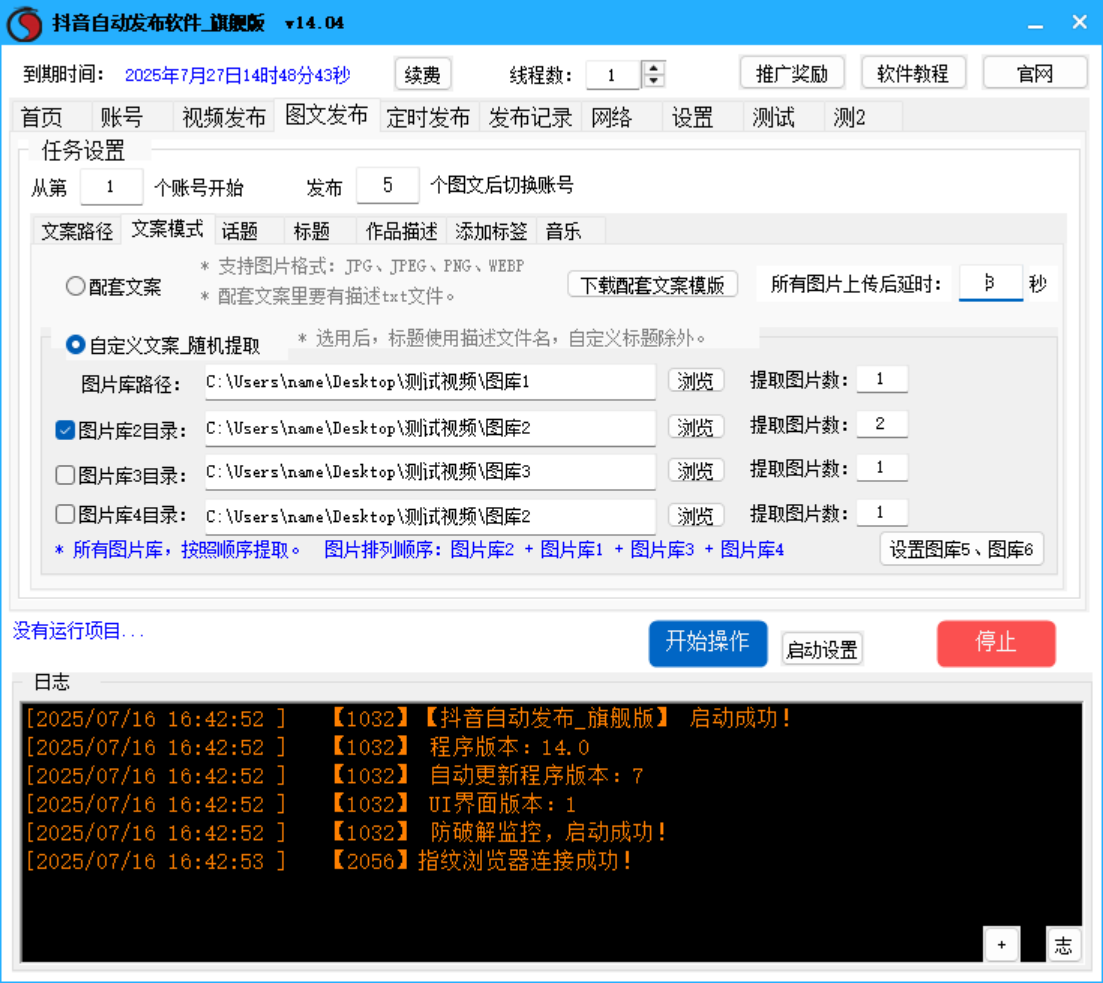This screenshot has height=983, width=1103.
Task: Click the plus button in log panel
Action: click(x=1002, y=945)
